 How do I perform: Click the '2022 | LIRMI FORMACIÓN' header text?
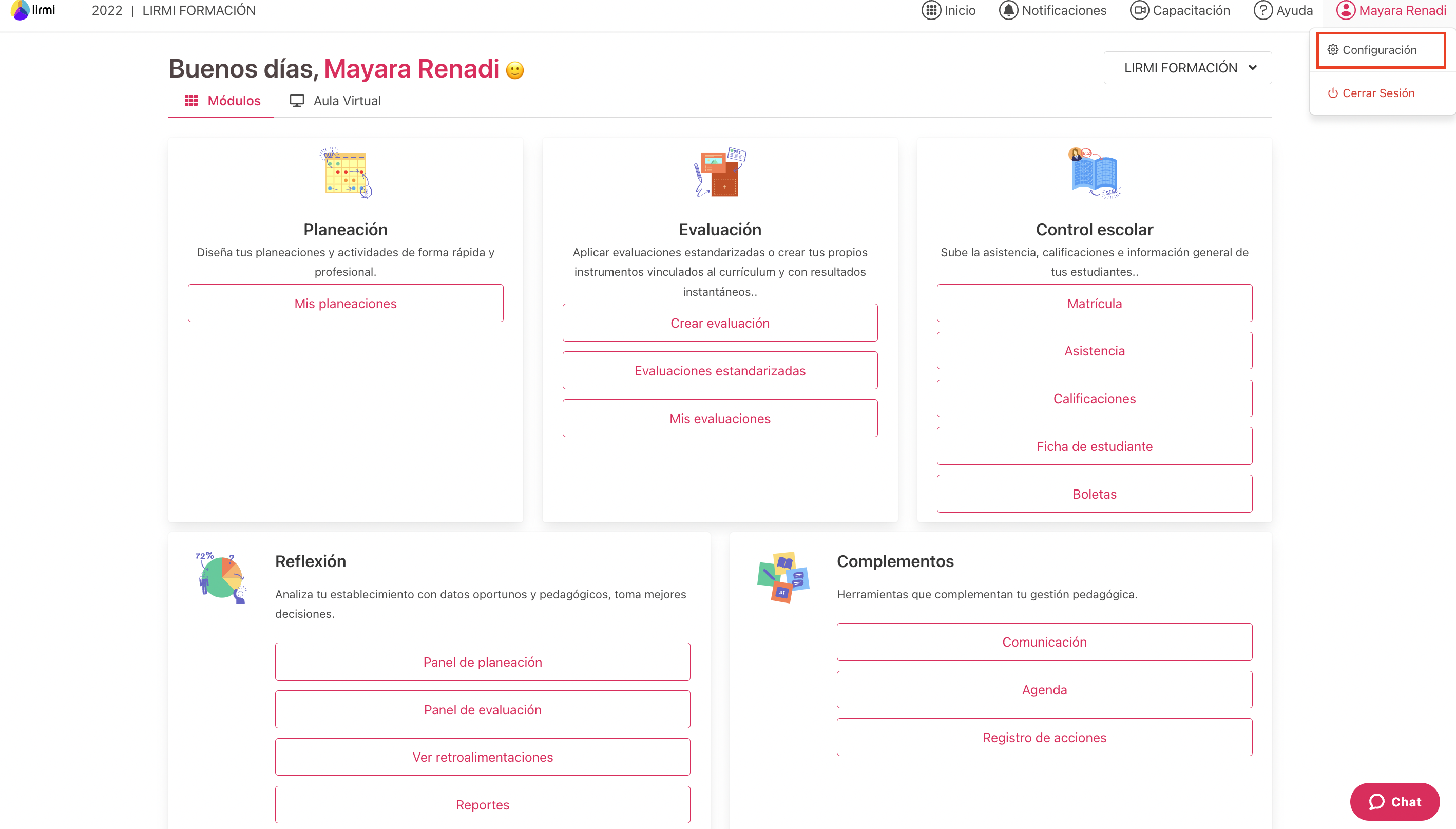click(174, 10)
